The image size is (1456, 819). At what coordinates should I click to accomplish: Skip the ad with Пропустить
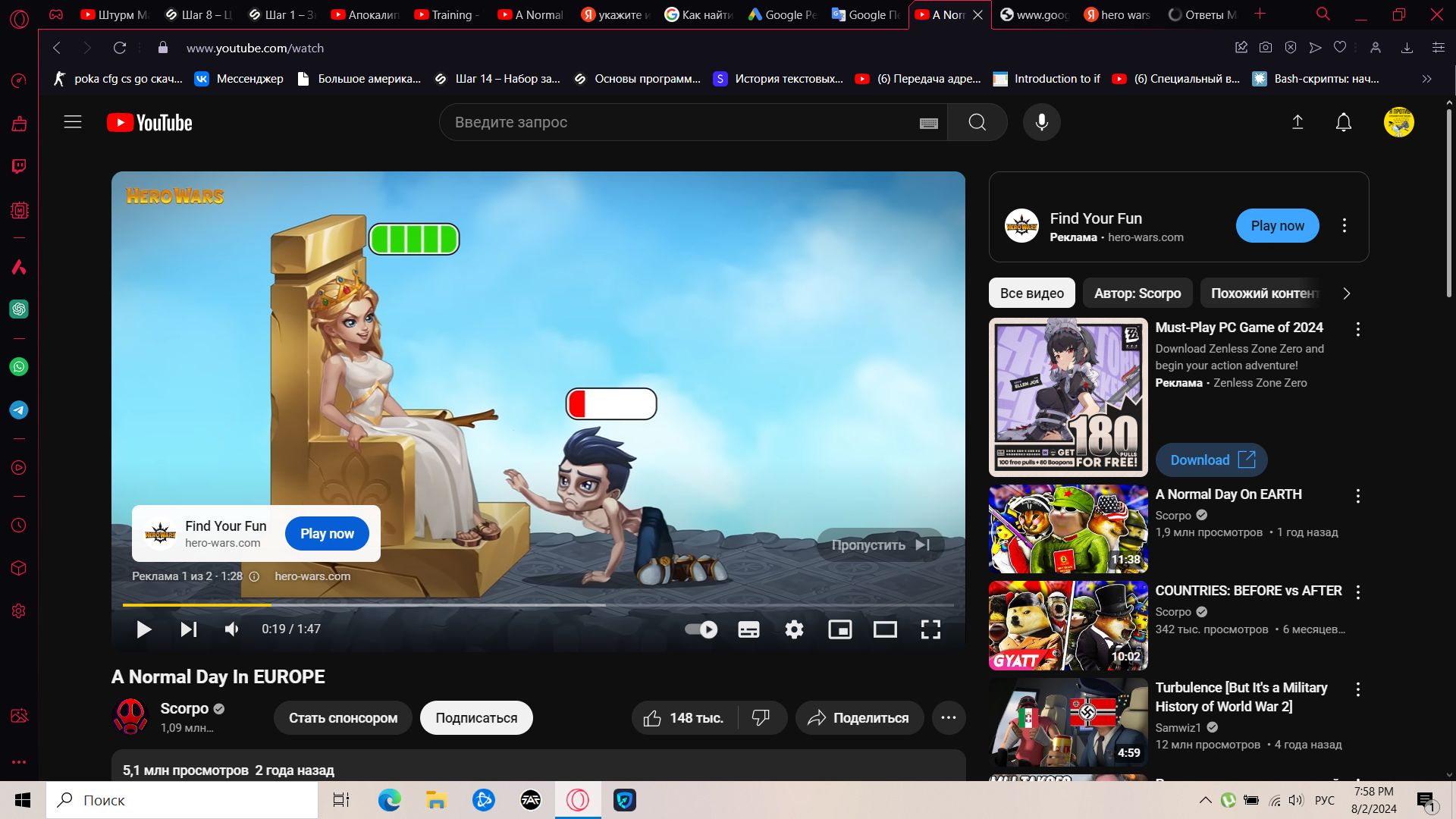click(880, 544)
